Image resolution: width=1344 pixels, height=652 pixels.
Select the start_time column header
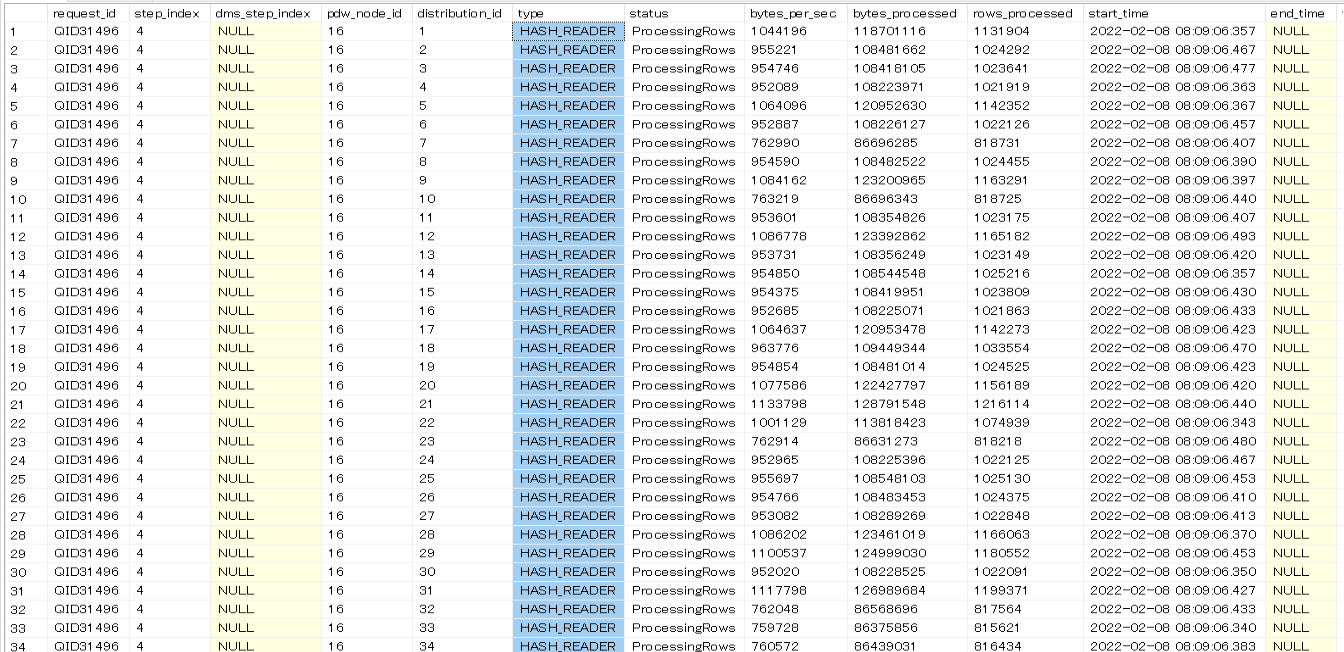tap(1174, 13)
